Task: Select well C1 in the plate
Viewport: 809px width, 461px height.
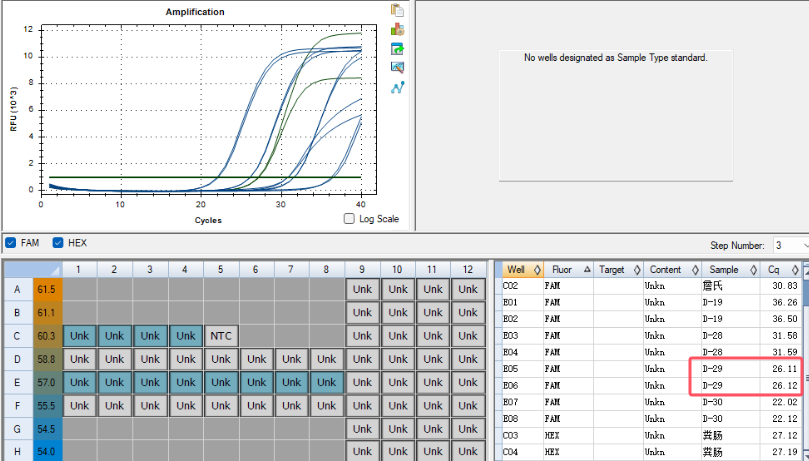Action: [x=79, y=336]
